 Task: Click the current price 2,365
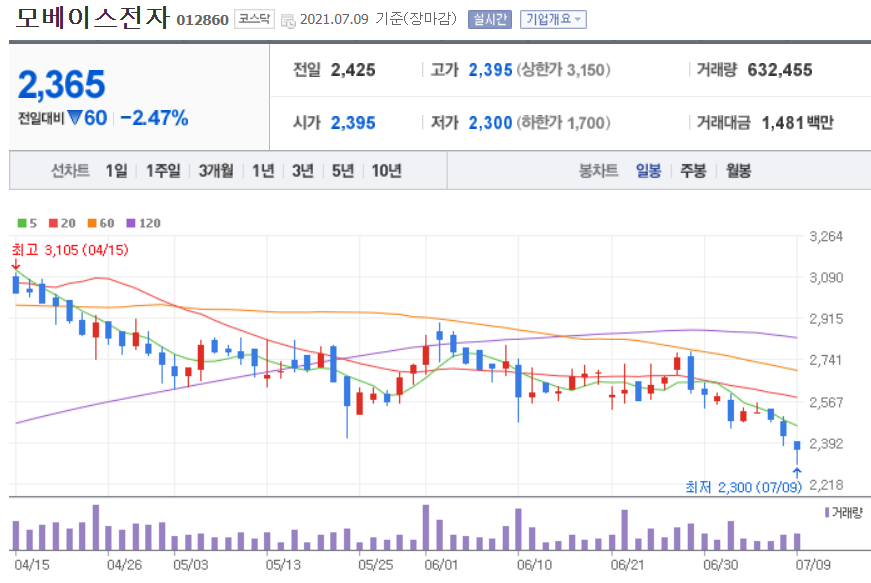tap(62, 84)
